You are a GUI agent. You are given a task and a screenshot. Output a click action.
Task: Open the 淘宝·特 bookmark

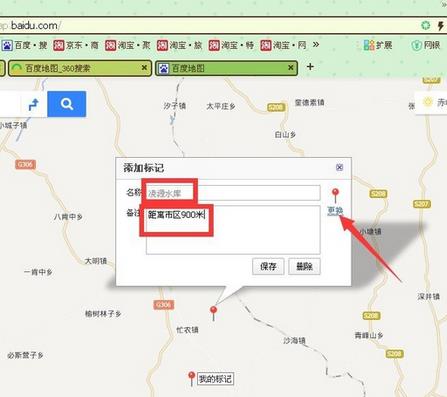click(x=231, y=45)
